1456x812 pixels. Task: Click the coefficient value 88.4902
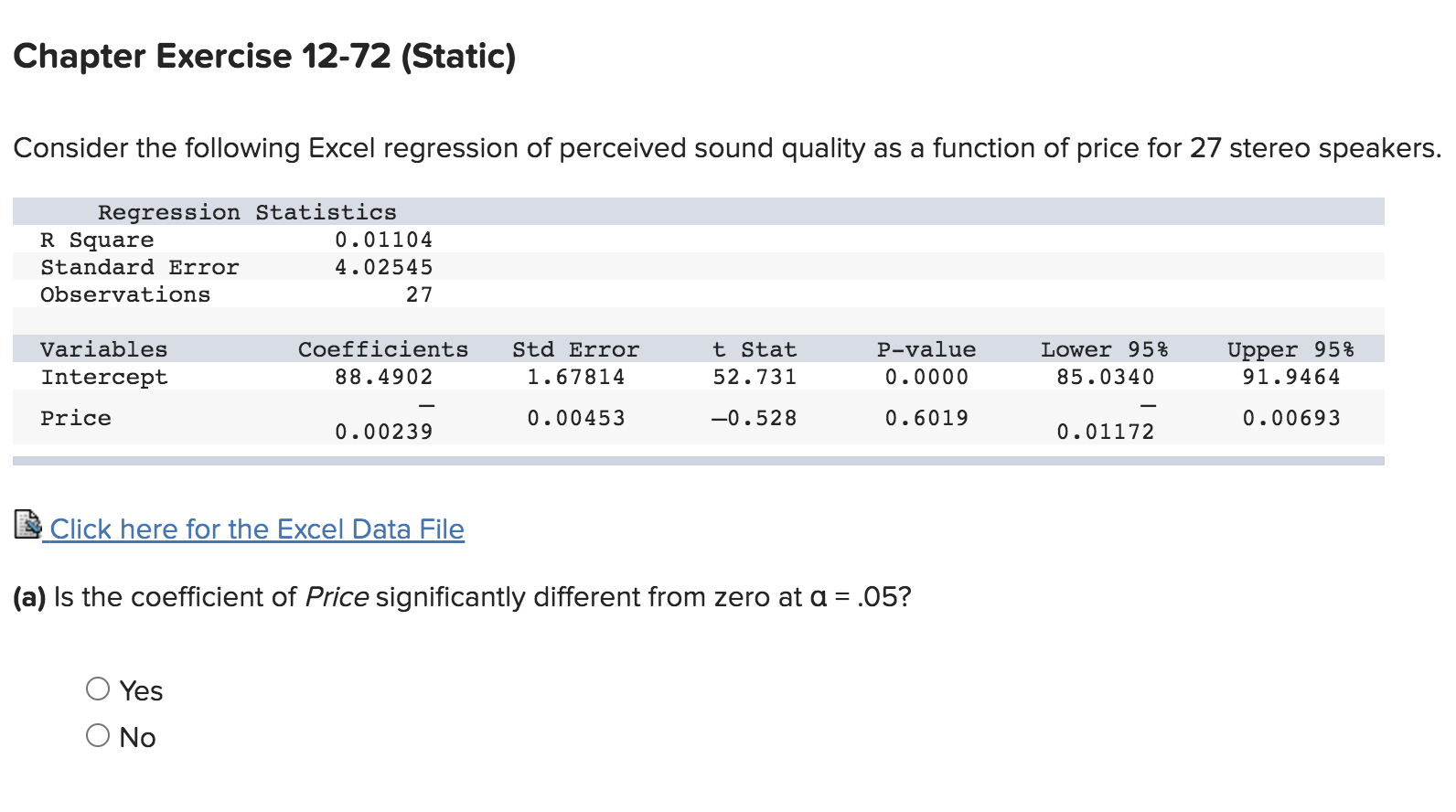(x=384, y=376)
